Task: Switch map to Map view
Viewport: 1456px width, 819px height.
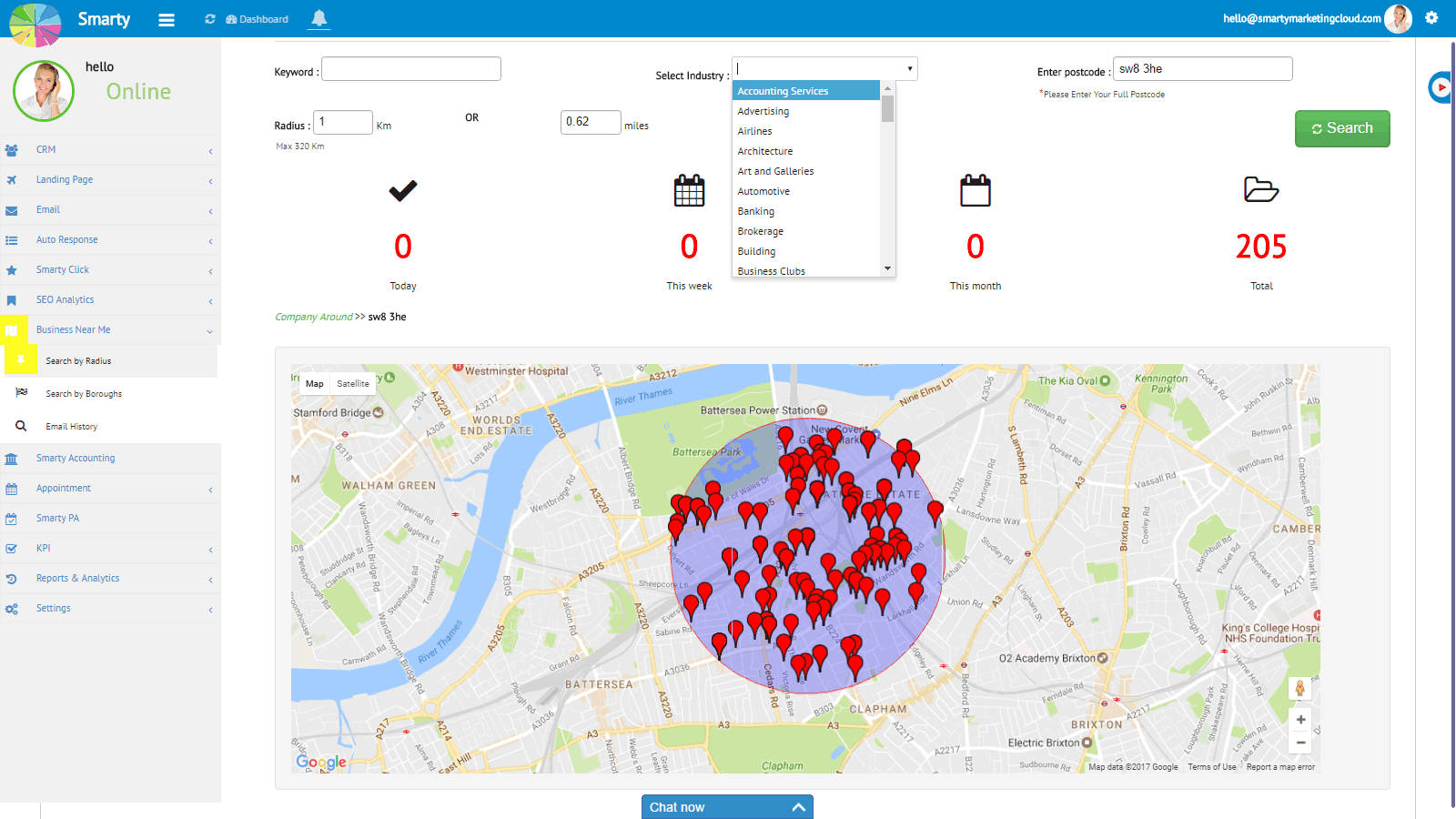Action: pos(315,384)
